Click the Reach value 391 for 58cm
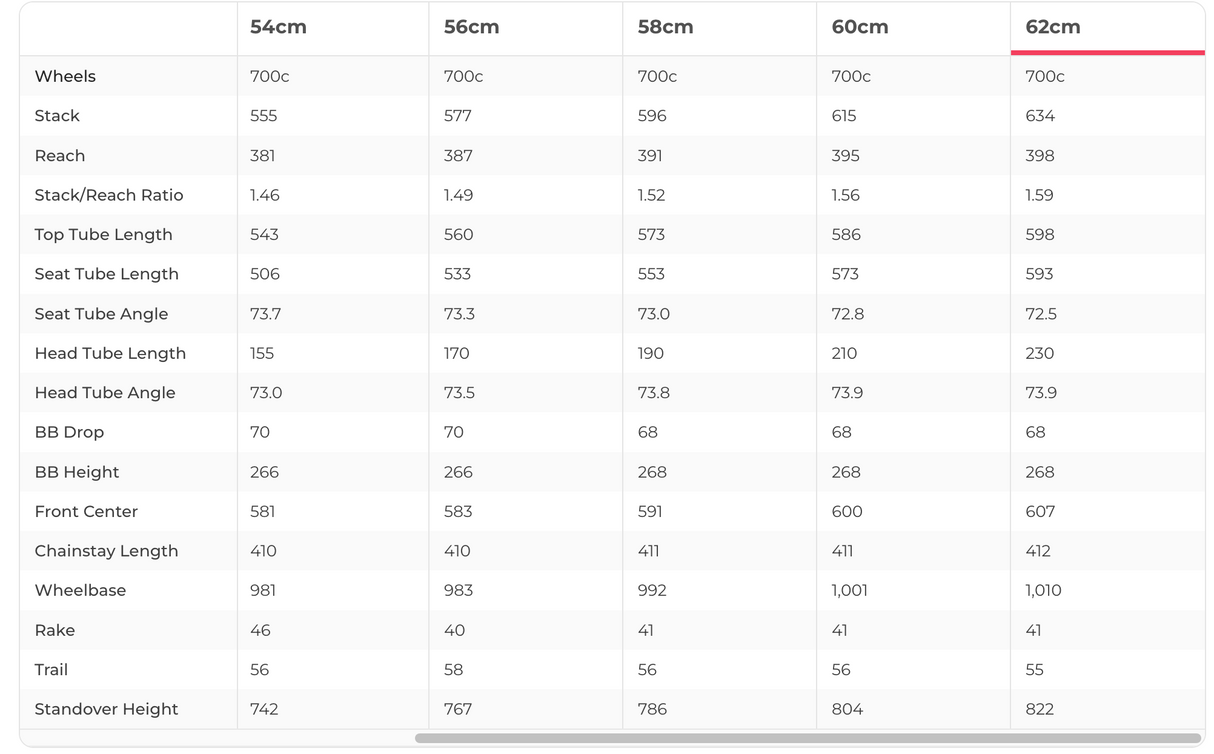 [651, 156]
